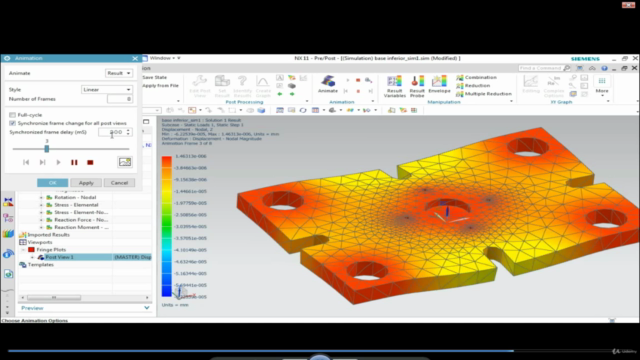The image size is (640, 360).
Task: Click Cancel in the Animation dialog
Action: click(119, 182)
